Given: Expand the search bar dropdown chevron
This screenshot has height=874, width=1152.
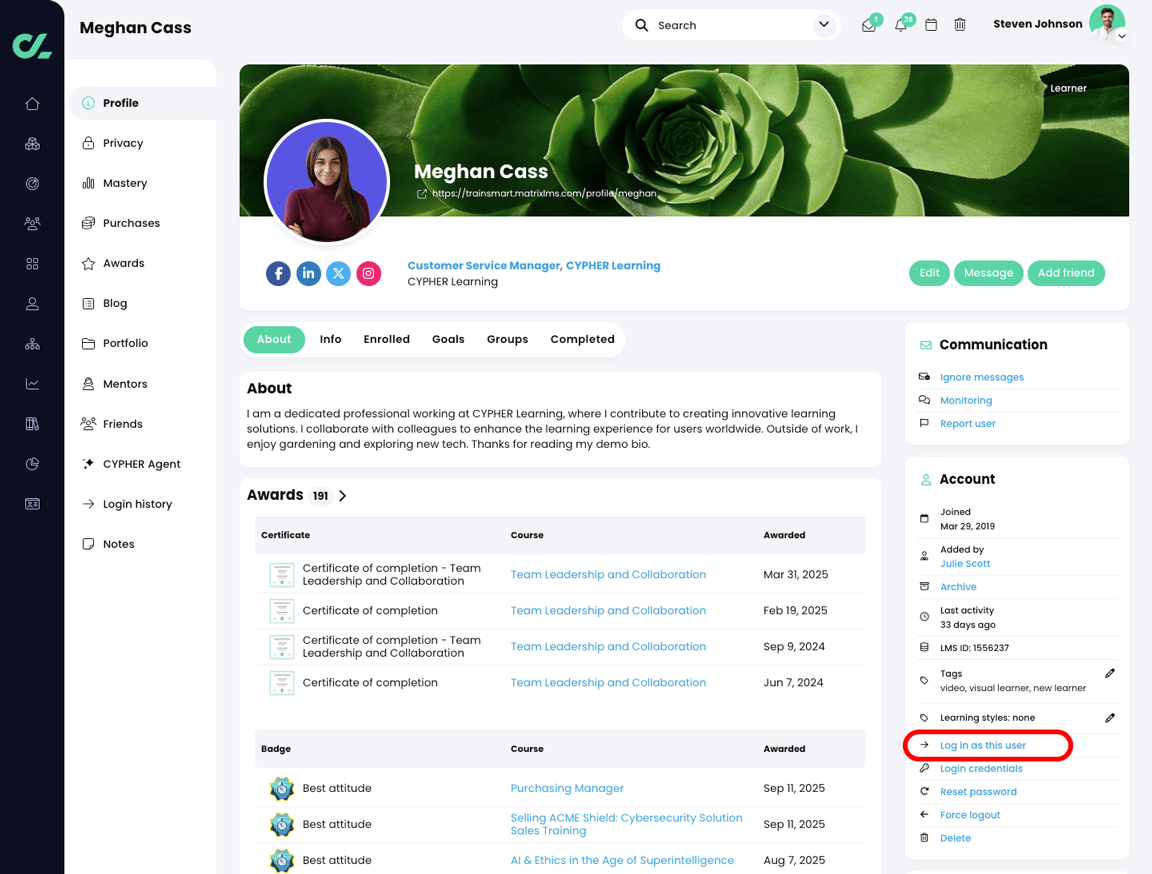Looking at the screenshot, I should (823, 24).
